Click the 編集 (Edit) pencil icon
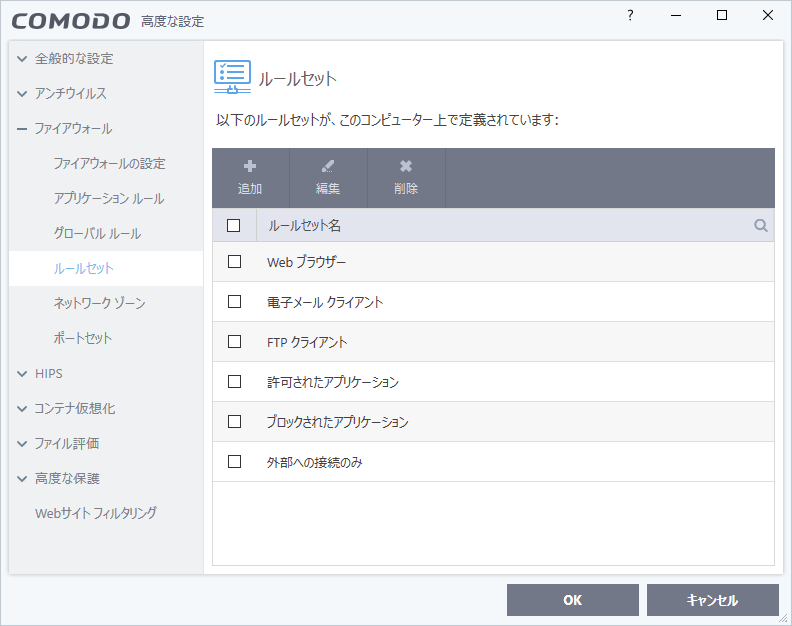Screen dimensions: 792x626 tap(328, 167)
